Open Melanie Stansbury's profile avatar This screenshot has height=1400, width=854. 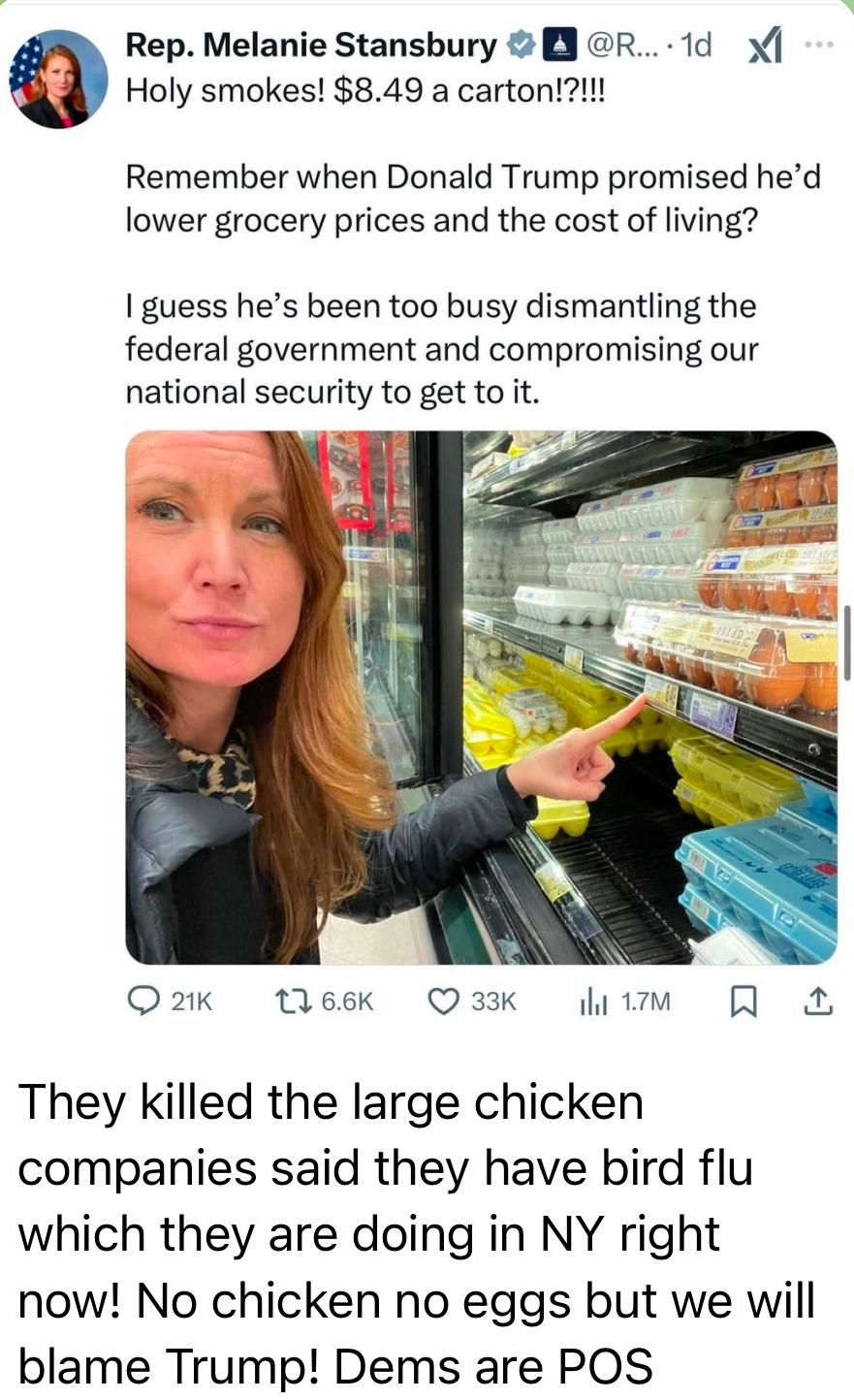(58, 79)
